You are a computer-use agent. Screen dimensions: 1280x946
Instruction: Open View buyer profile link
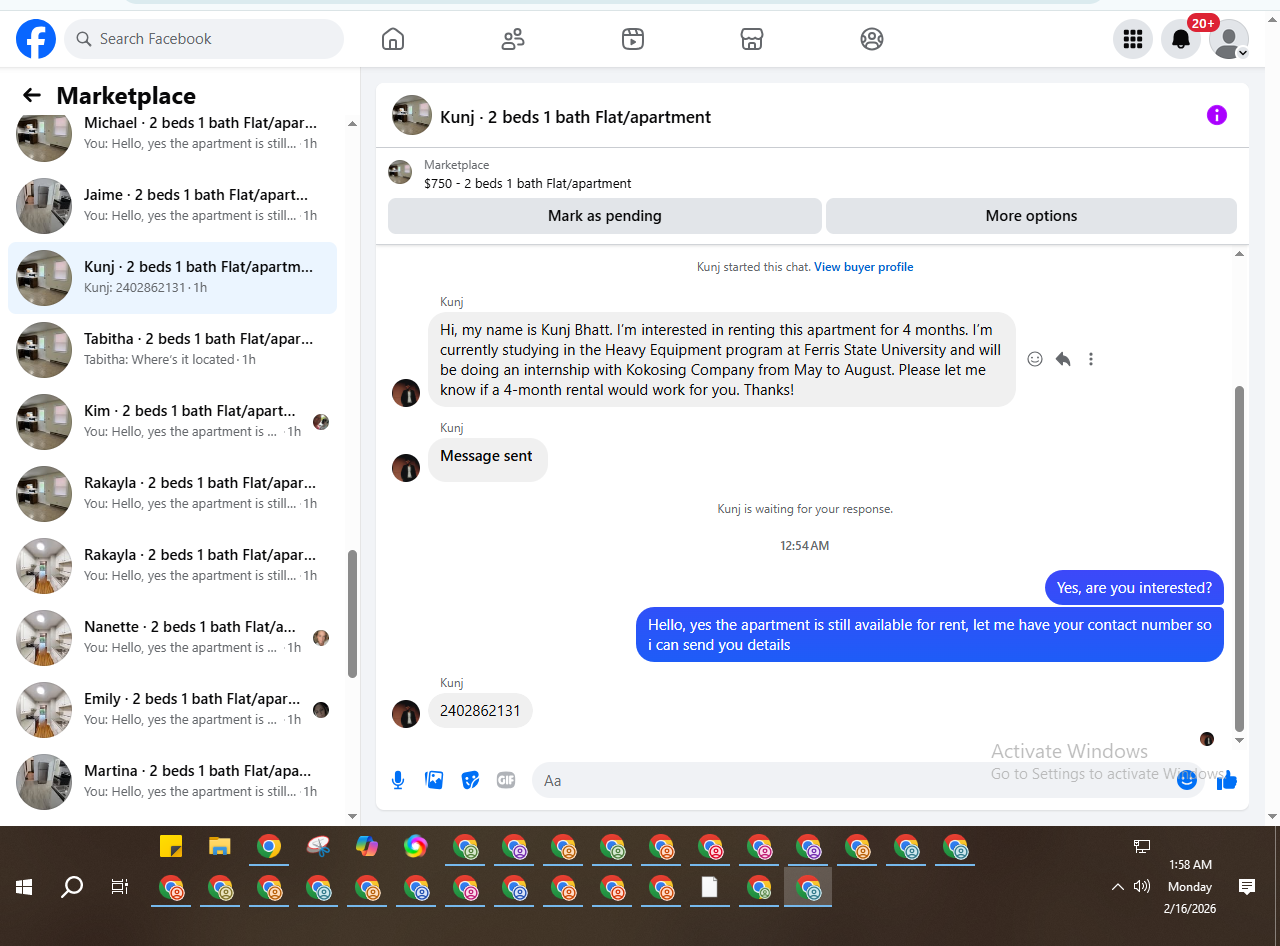pos(863,267)
